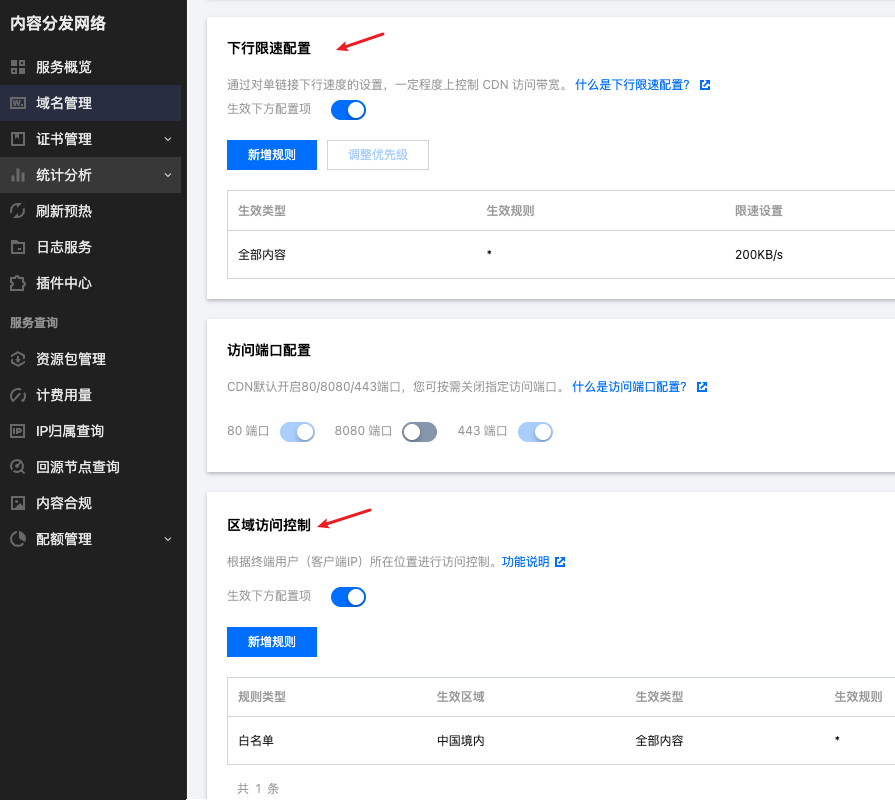Click the 日志服务 folder icon

point(18,247)
